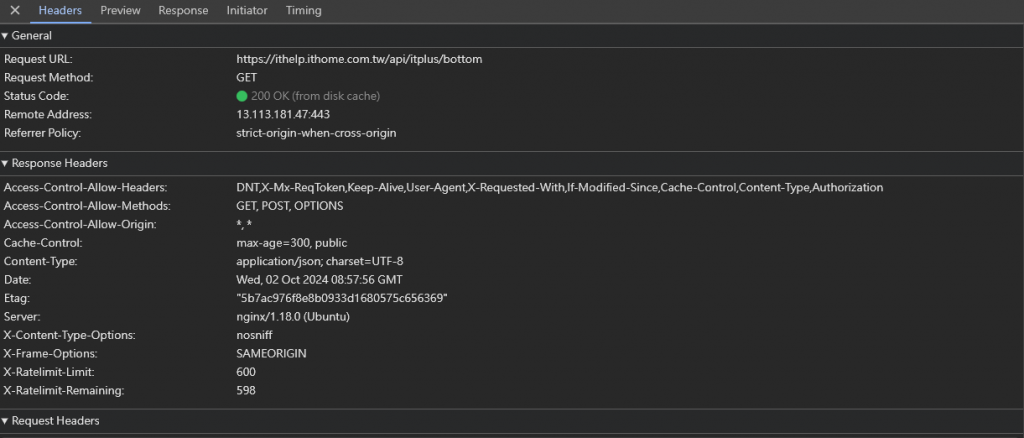Click the Etag header value
The image size is (1024, 438).
341,298
